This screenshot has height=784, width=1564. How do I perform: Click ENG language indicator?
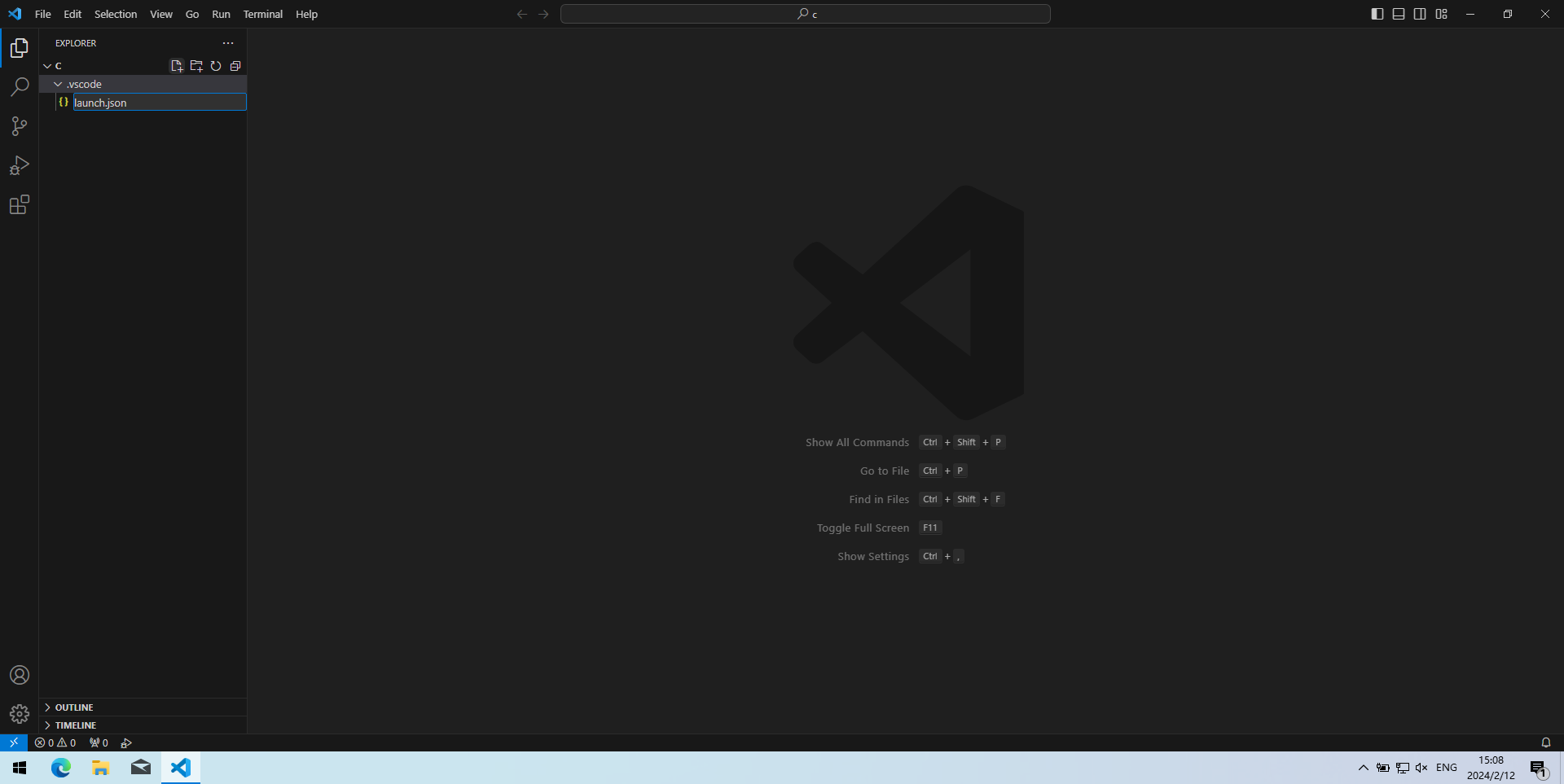click(x=1447, y=768)
